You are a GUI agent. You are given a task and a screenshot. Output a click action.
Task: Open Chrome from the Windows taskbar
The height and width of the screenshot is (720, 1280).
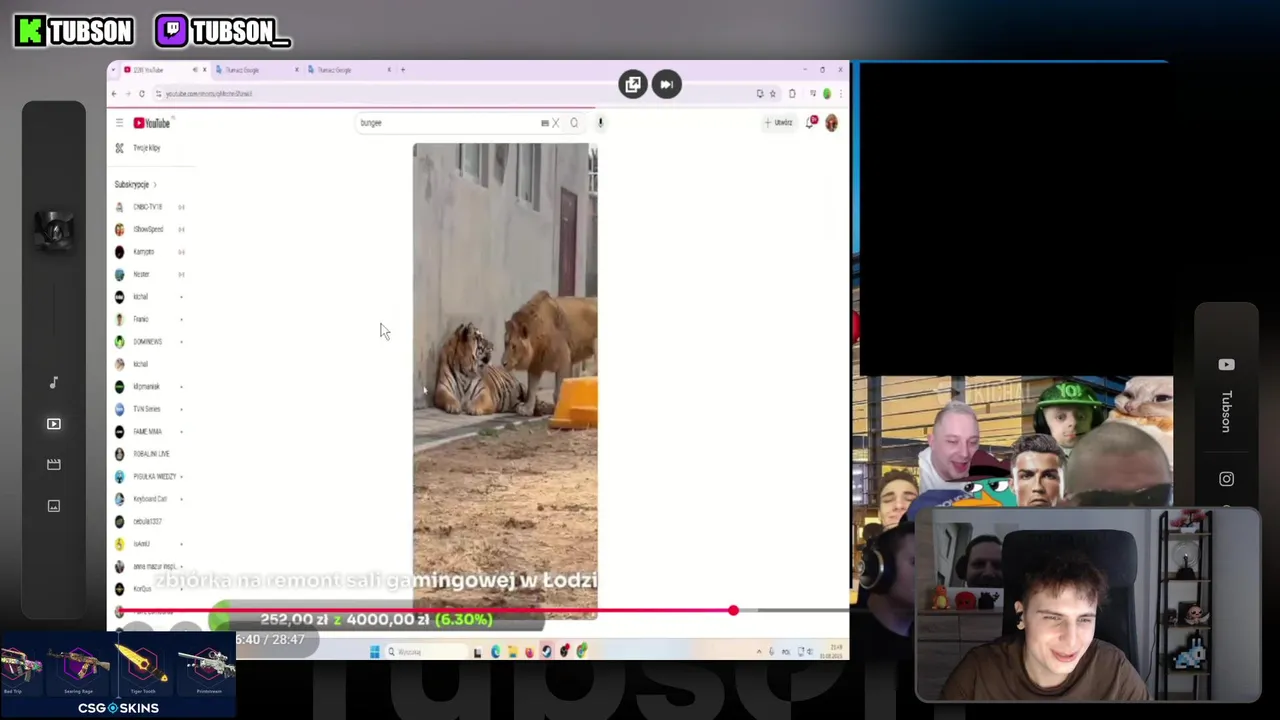click(581, 652)
